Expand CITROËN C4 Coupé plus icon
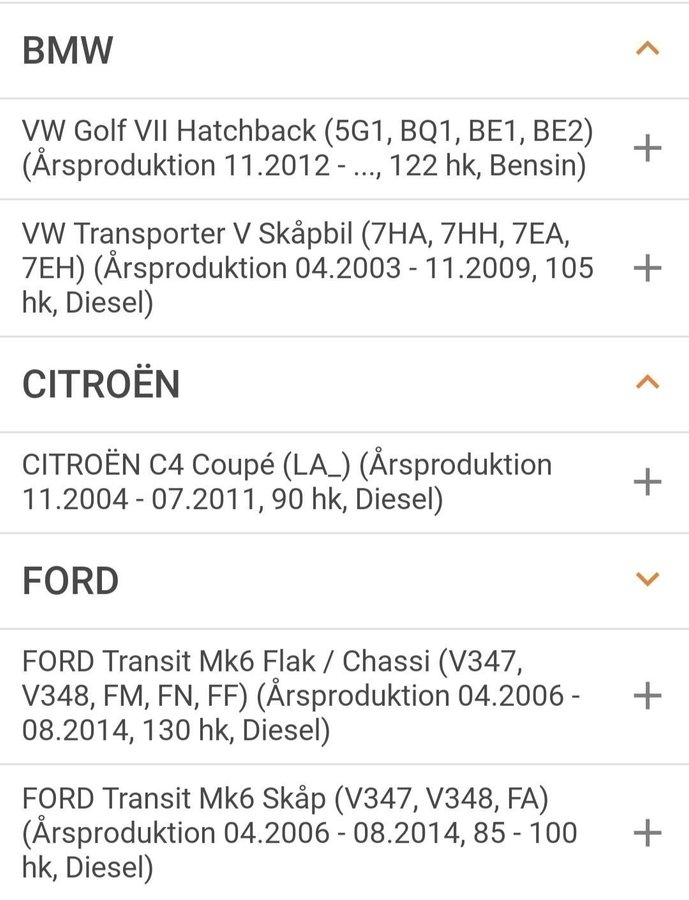This screenshot has height=900, width=689. [x=647, y=482]
